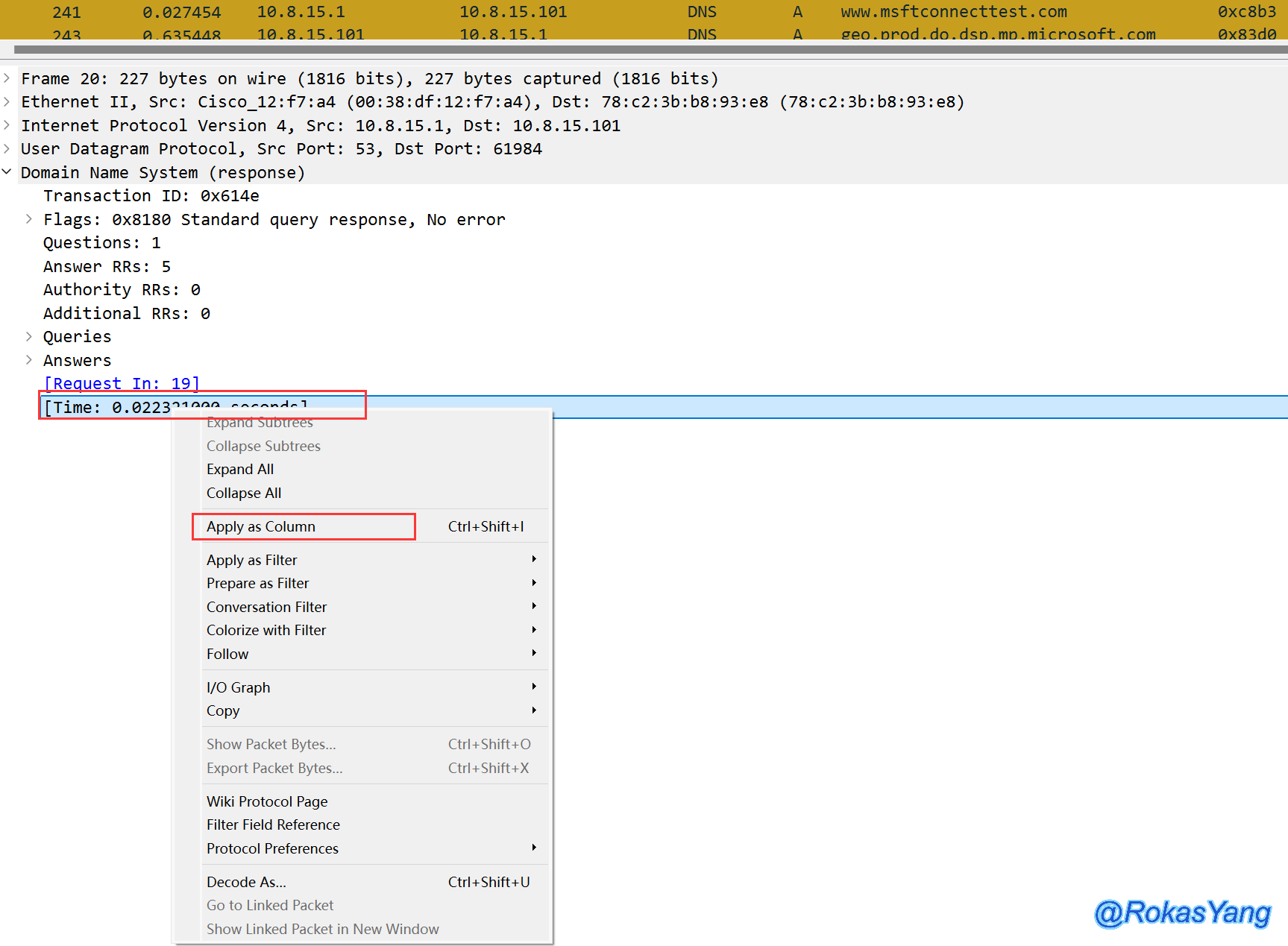This screenshot has width=1288, height=946.
Task: Open the Apply as Filter submenu
Action: (252, 560)
